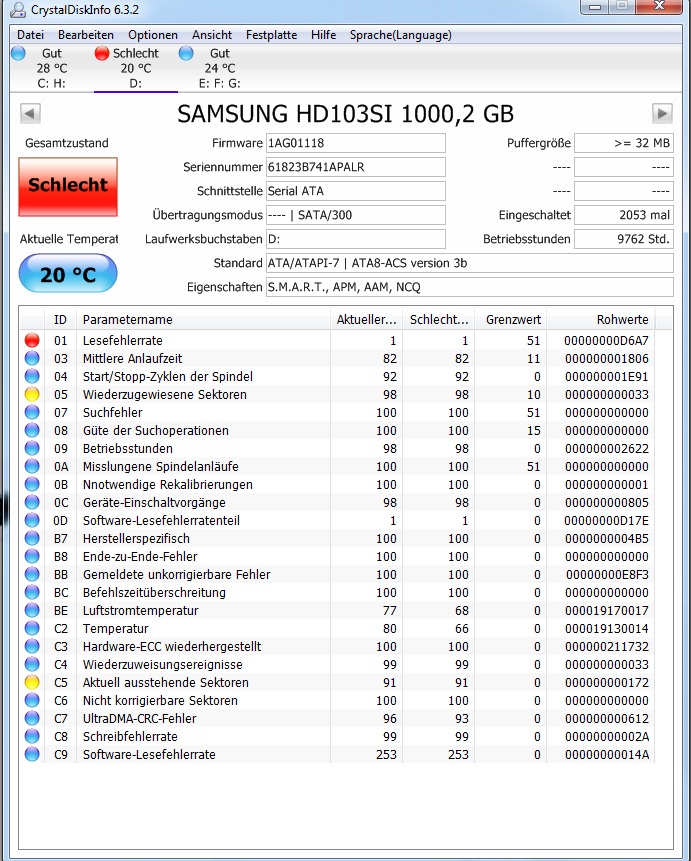The width and height of the screenshot is (691, 861).
Task: Select raw value 000000000172
Action: coord(607,683)
